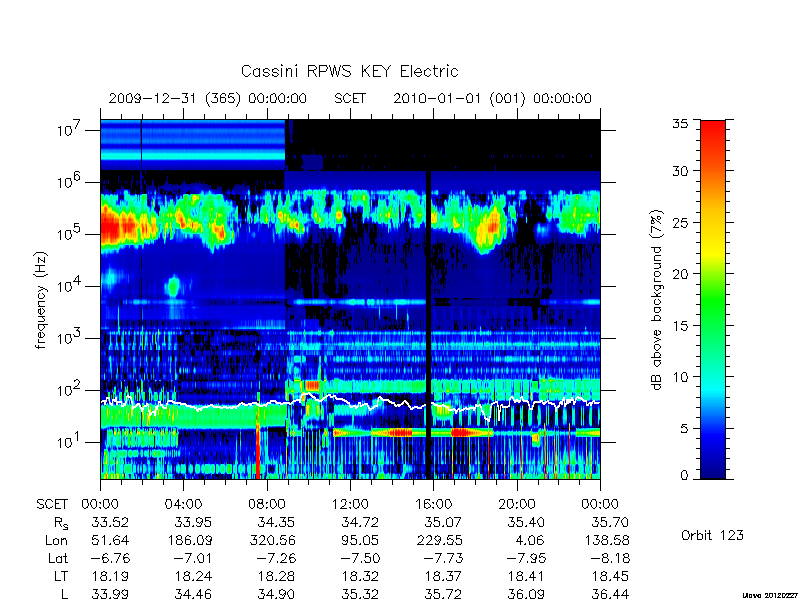Click the L value "35.32"
800x600 pixels.
(x=360, y=594)
